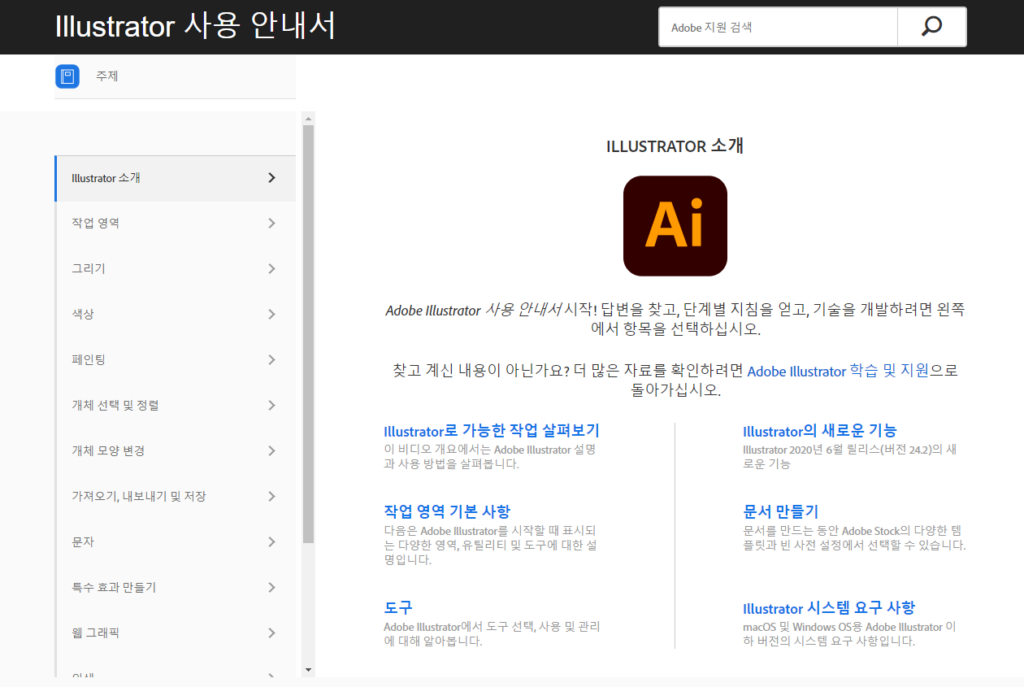This screenshot has width=1024, height=687.
Task: Open link Illustrator로 가능한 작업 살펴보기
Action: click(x=491, y=431)
